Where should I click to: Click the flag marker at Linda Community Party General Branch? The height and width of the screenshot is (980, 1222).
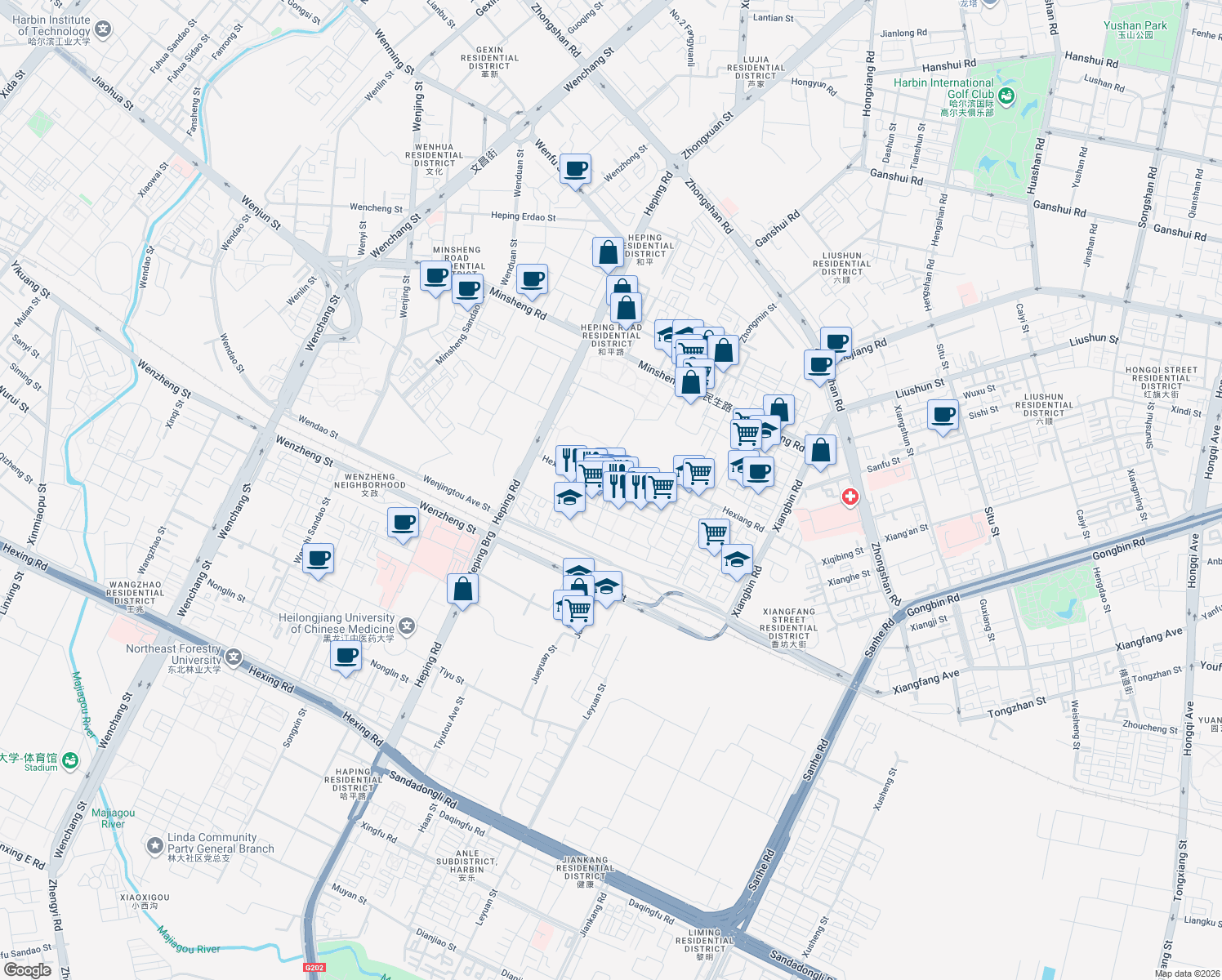pos(155,846)
